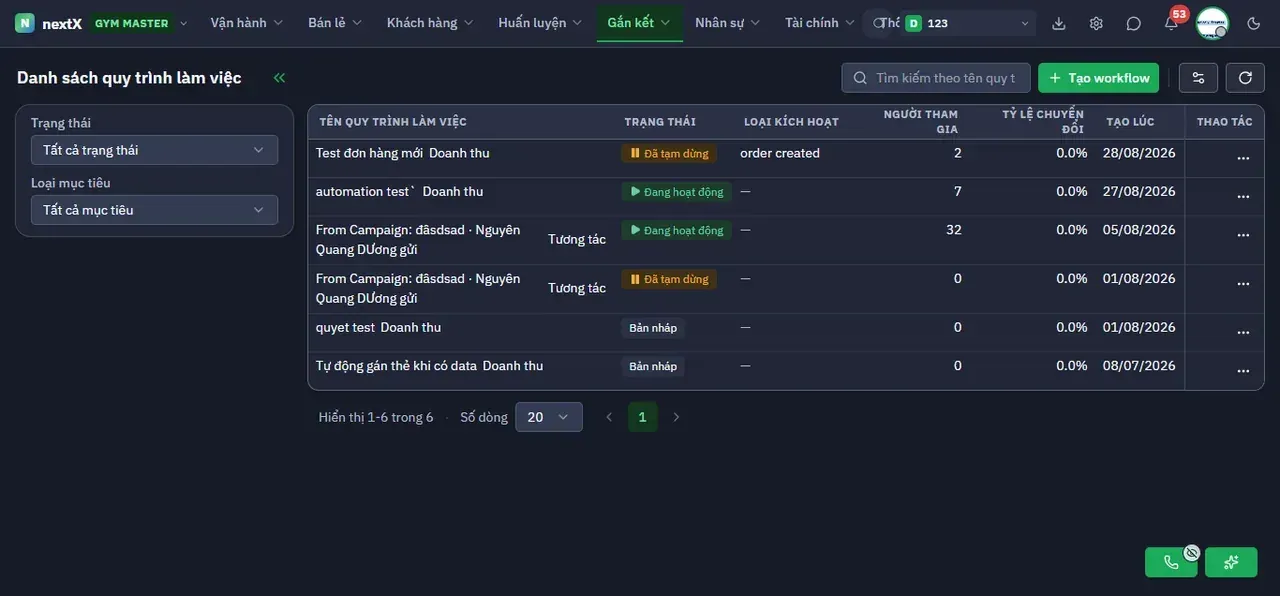
Task: Sort by Tạo lúc column header
Action: coord(1130,122)
